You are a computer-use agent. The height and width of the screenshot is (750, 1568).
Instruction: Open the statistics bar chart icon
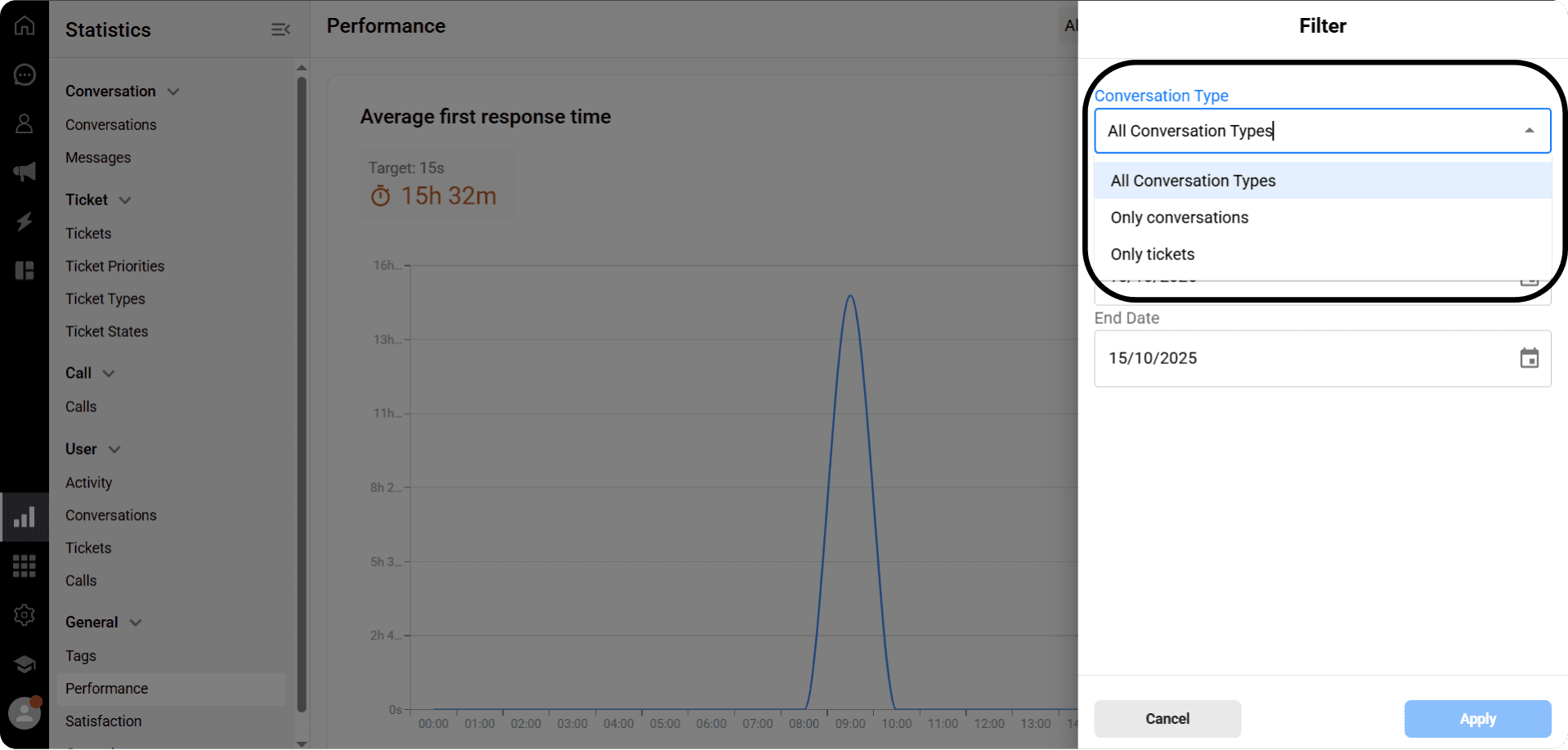[x=25, y=517]
